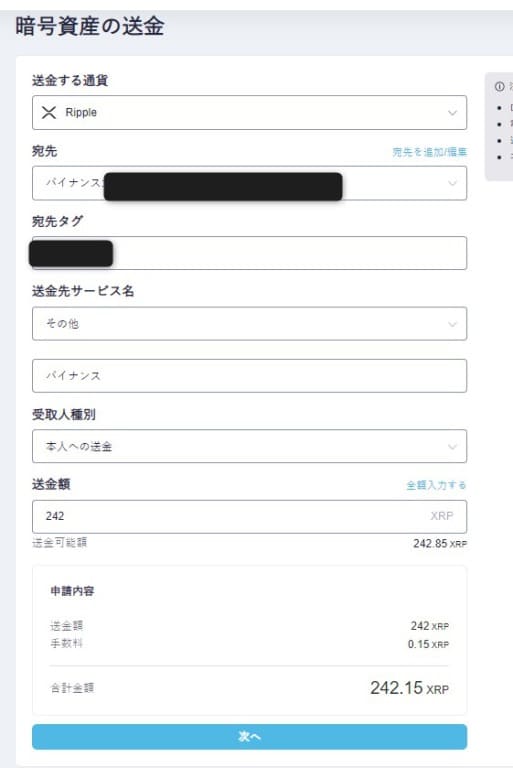Click the バイナンス service name text field

click(249, 376)
